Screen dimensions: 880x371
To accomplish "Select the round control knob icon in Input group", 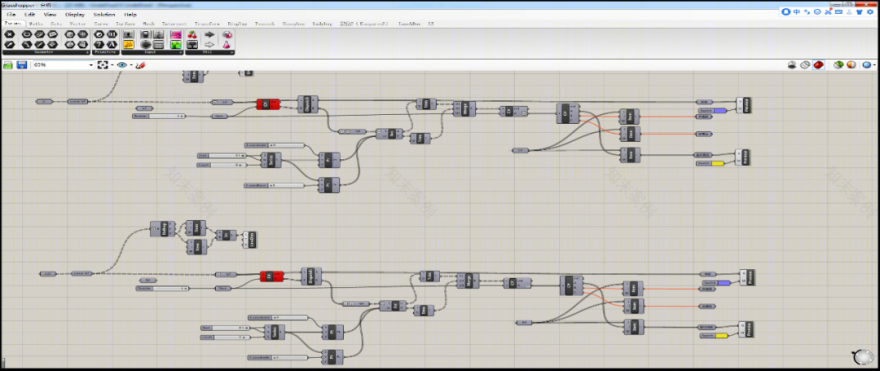I will pos(146,44).
